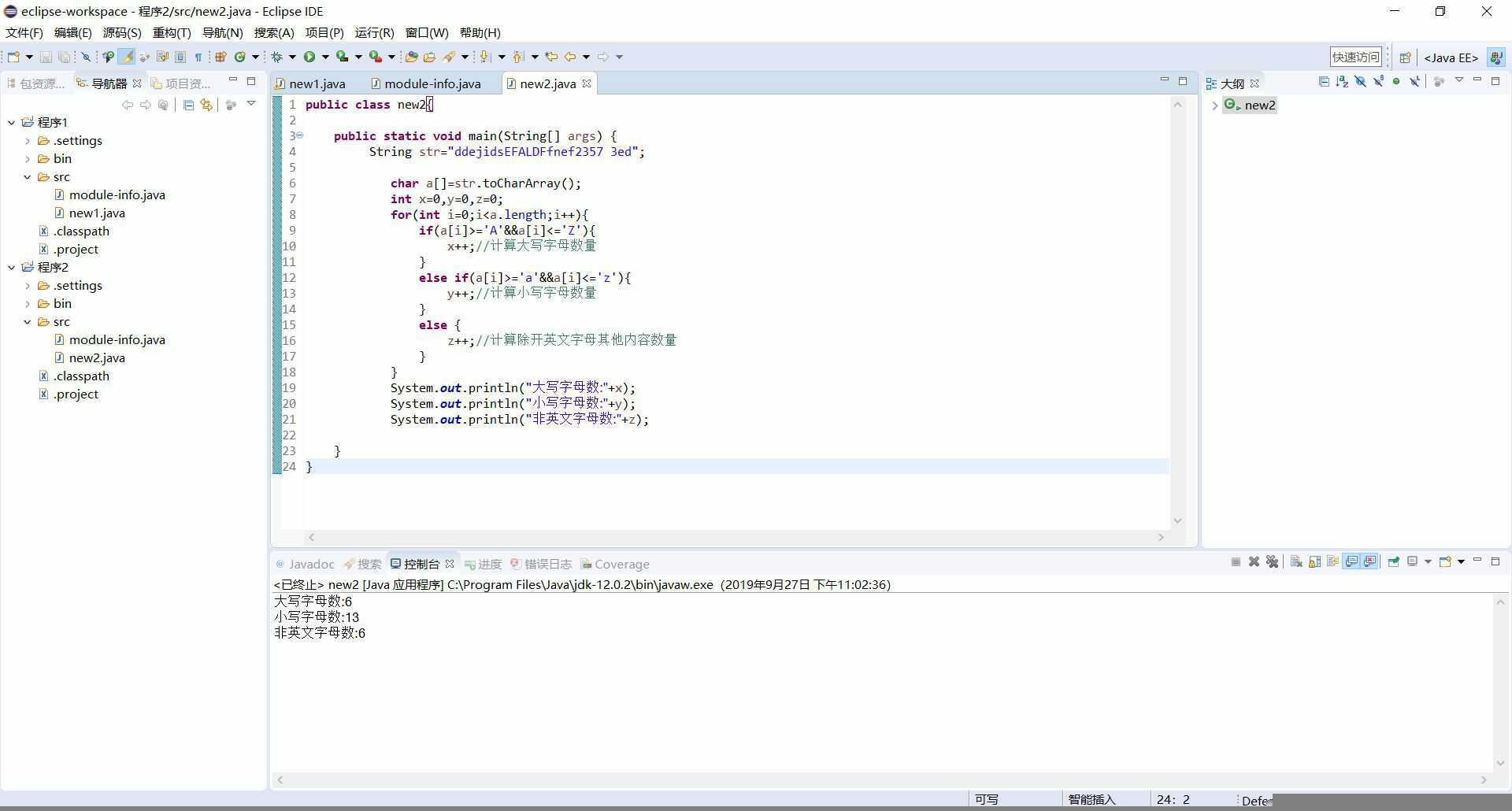This screenshot has width=1512, height=811.
Task: Click the Debug bug icon in toolbar
Action: click(x=276, y=57)
